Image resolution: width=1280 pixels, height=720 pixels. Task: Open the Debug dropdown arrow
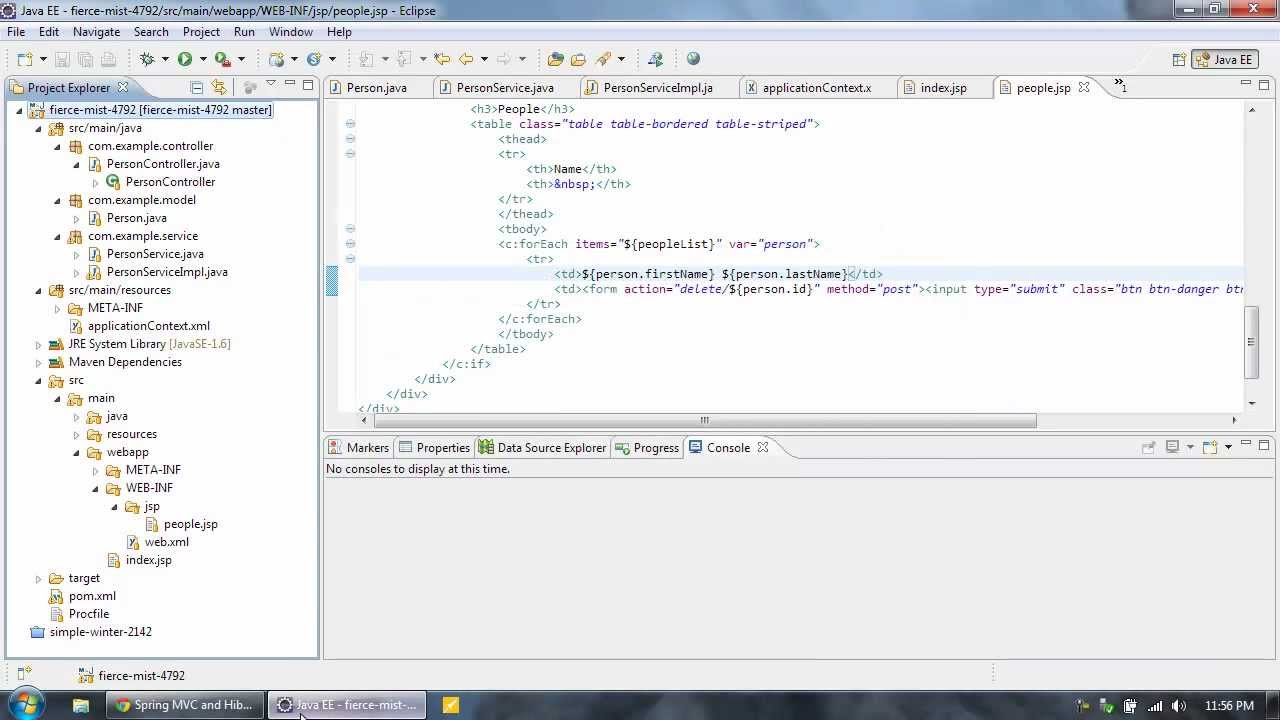click(x=164, y=59)
